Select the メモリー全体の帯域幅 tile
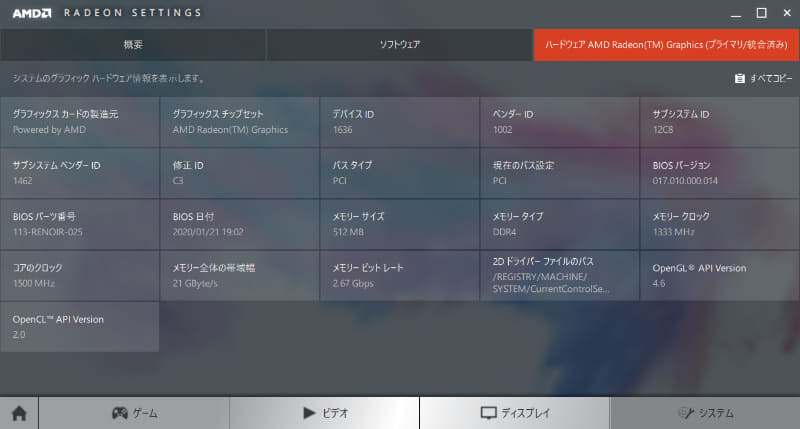This screenshot has height=429, width=800. point(239,275)
